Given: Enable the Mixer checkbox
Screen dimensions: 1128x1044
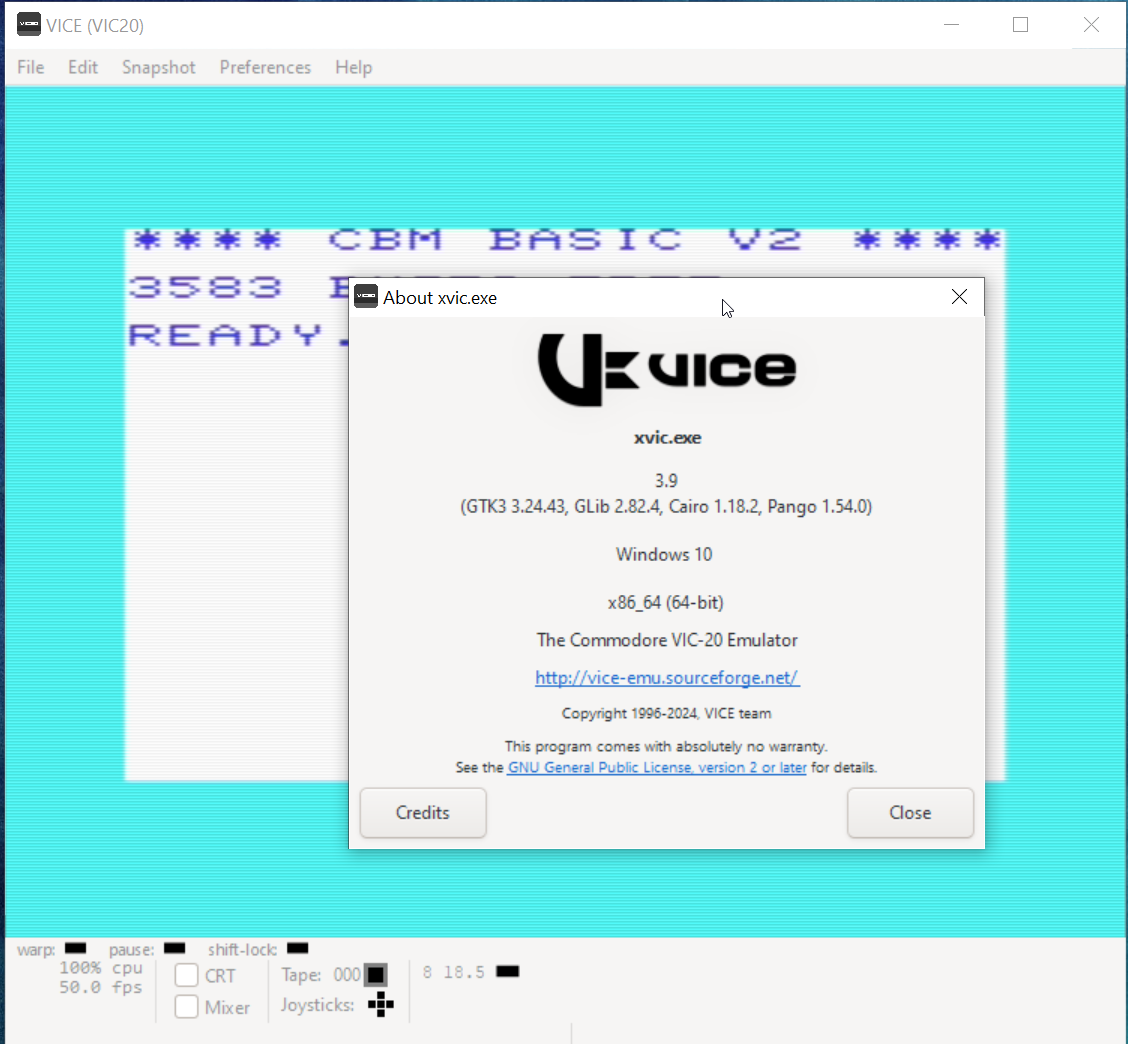Looking at the screenshot, I should [x=186, y=1007].
